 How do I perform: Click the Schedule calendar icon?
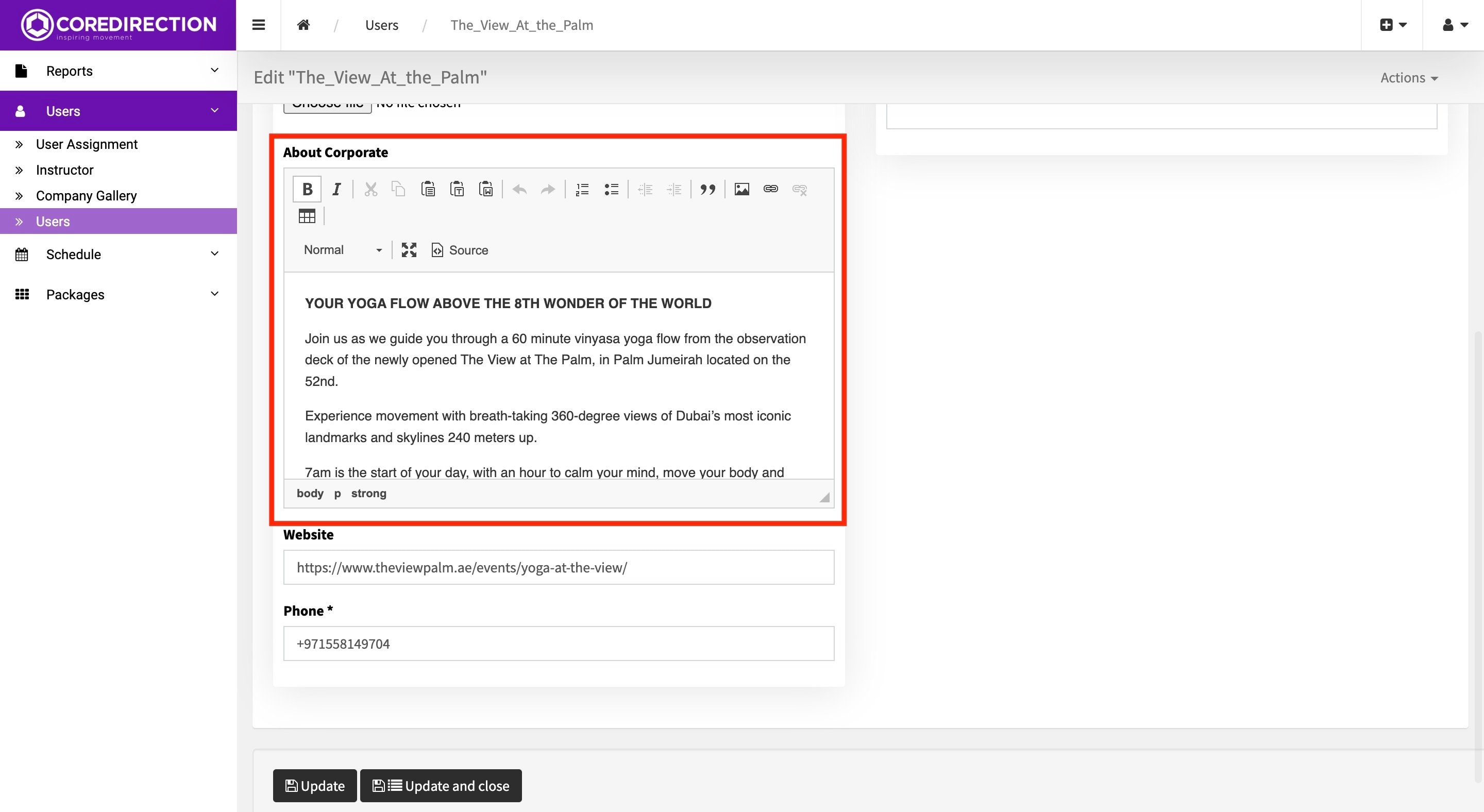coord(21,254)
